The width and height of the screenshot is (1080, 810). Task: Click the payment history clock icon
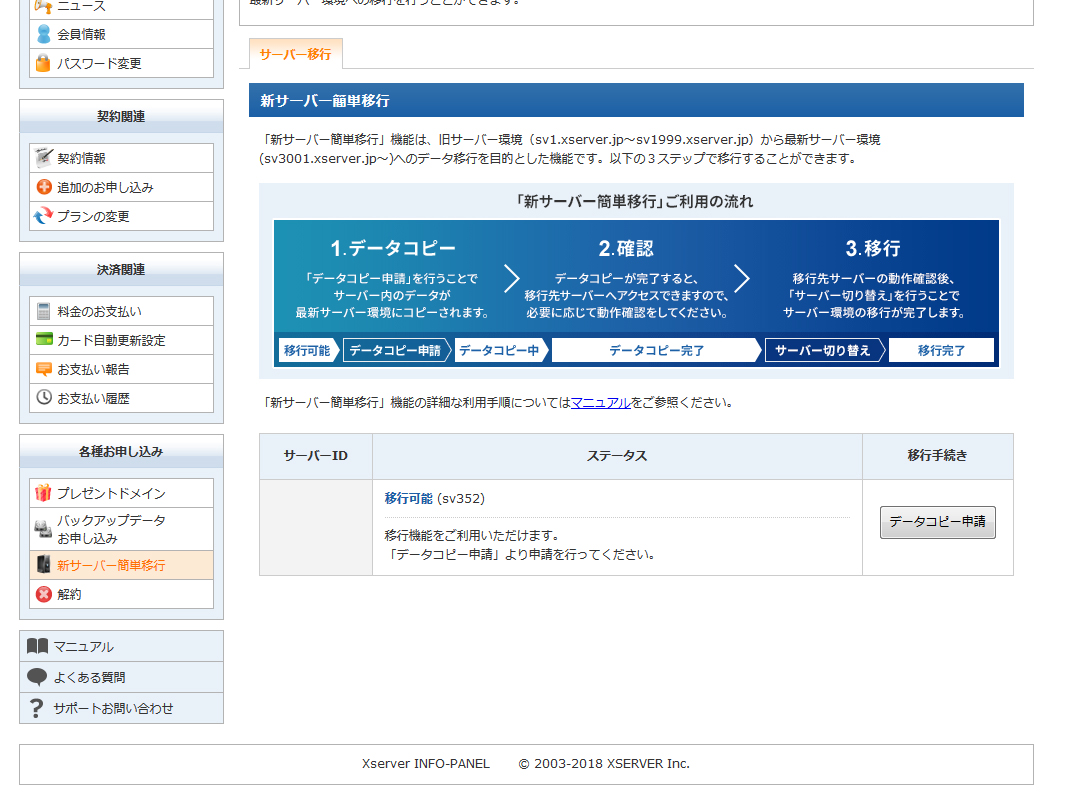click(43, 398)
